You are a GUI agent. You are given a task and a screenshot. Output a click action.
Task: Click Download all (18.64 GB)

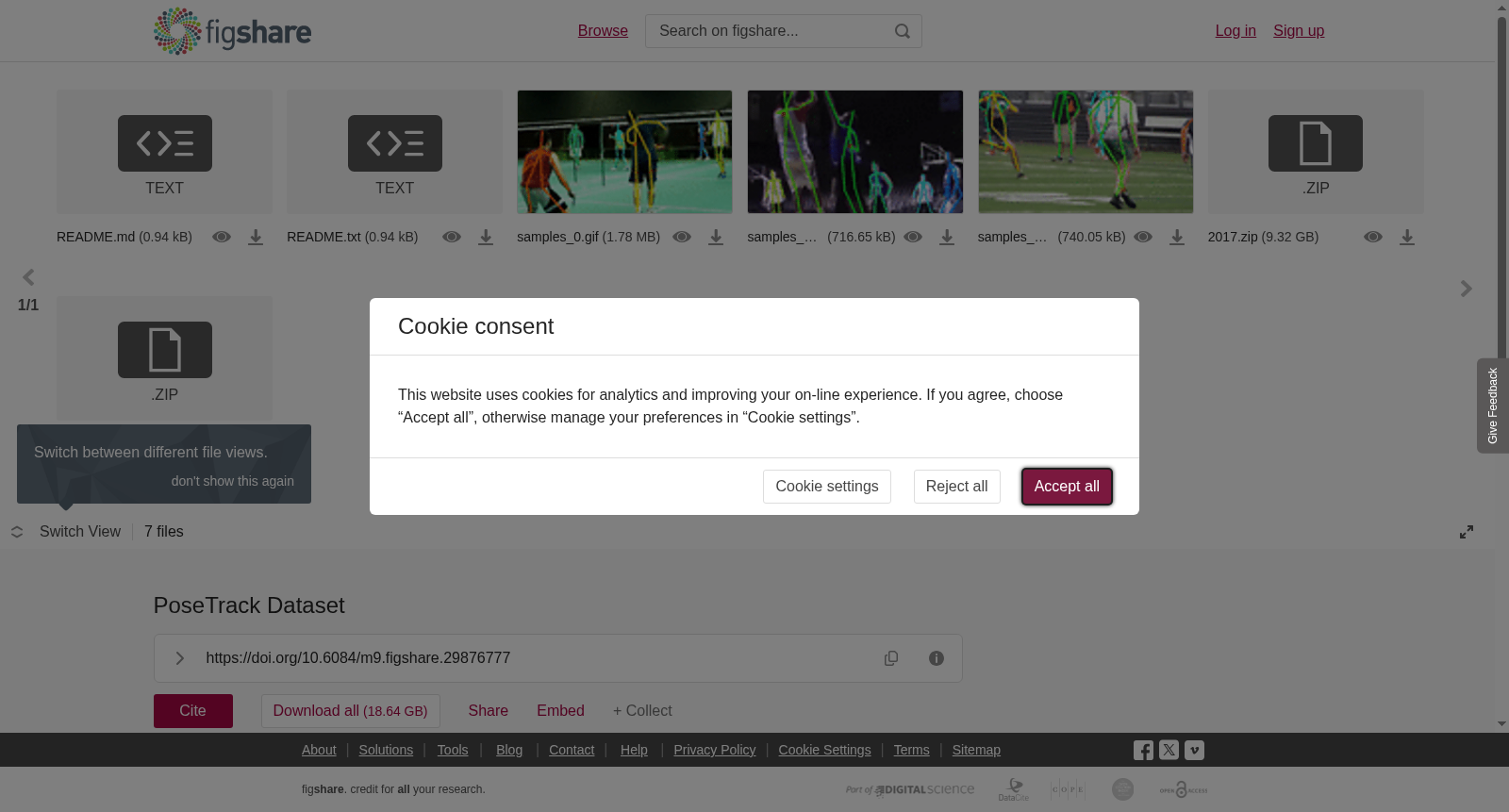click(x=351, y=711)
